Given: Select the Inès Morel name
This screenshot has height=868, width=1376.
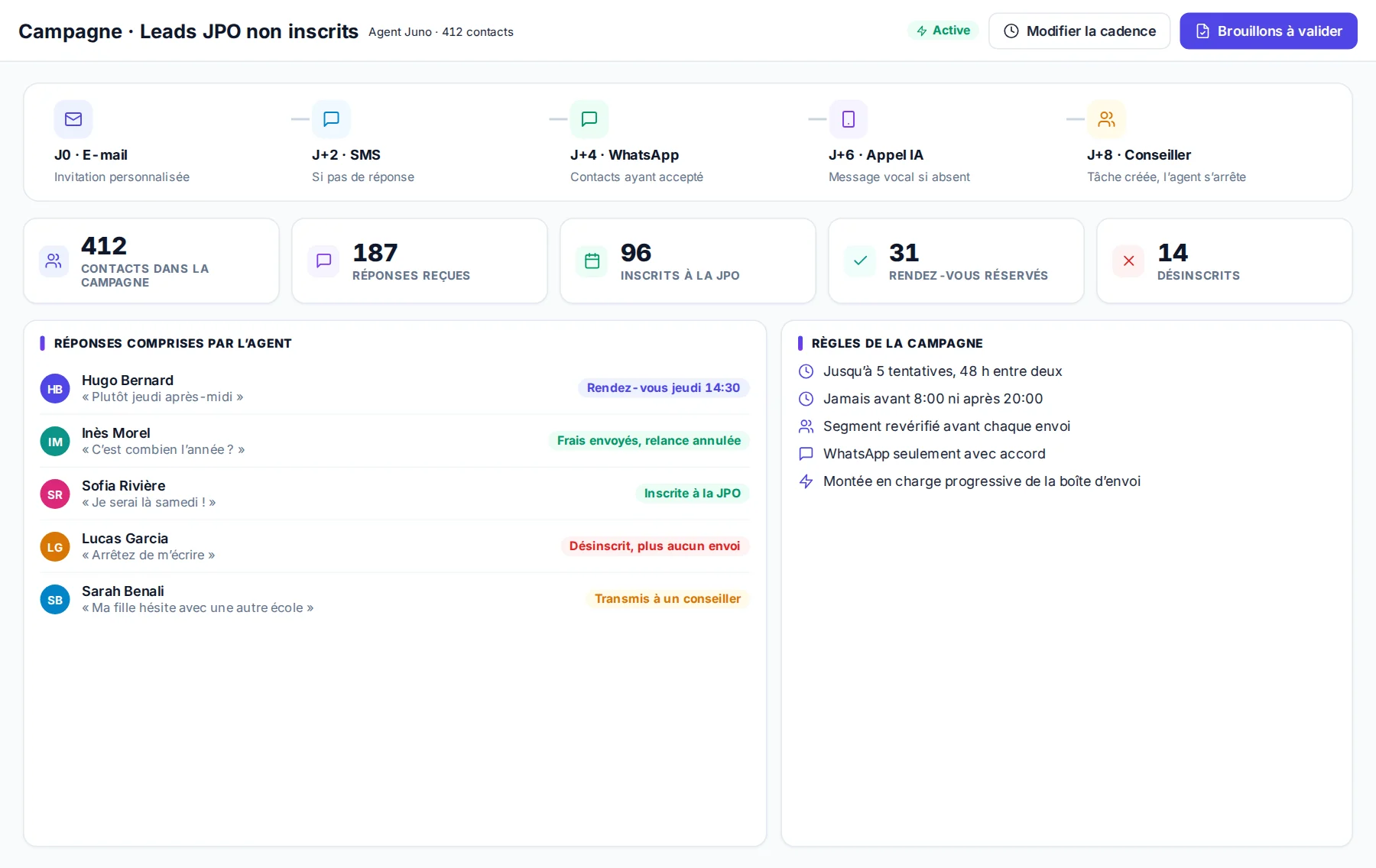Looking at the screenshot, I should tap(116, 433).
